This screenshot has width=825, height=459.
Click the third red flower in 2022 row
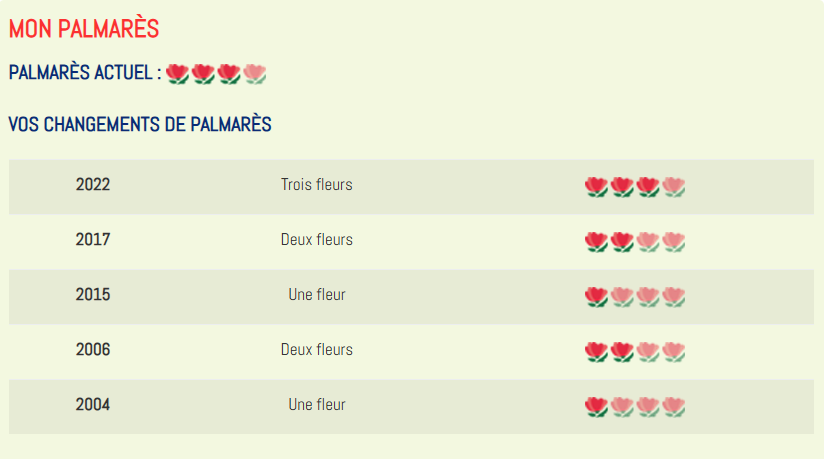point(648,187)
